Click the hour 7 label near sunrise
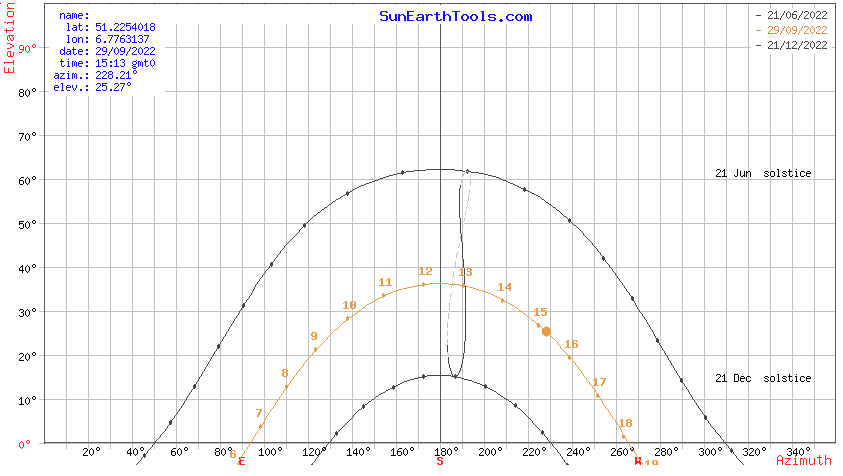This screenshot has width=843, height=476. click(x=259, y=413)
